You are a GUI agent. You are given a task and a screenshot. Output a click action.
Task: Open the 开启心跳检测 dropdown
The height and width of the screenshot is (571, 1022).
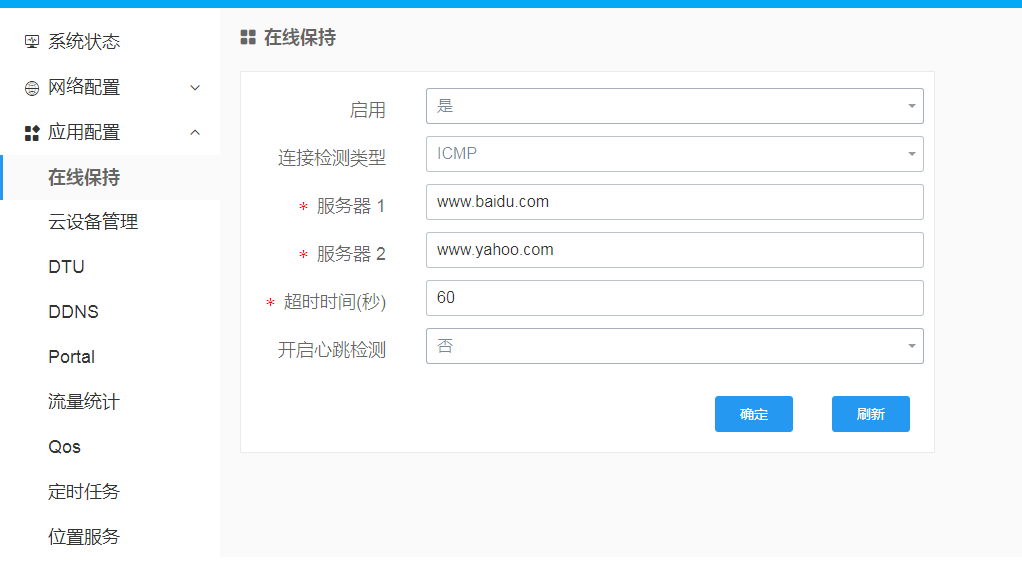(674, 346)
